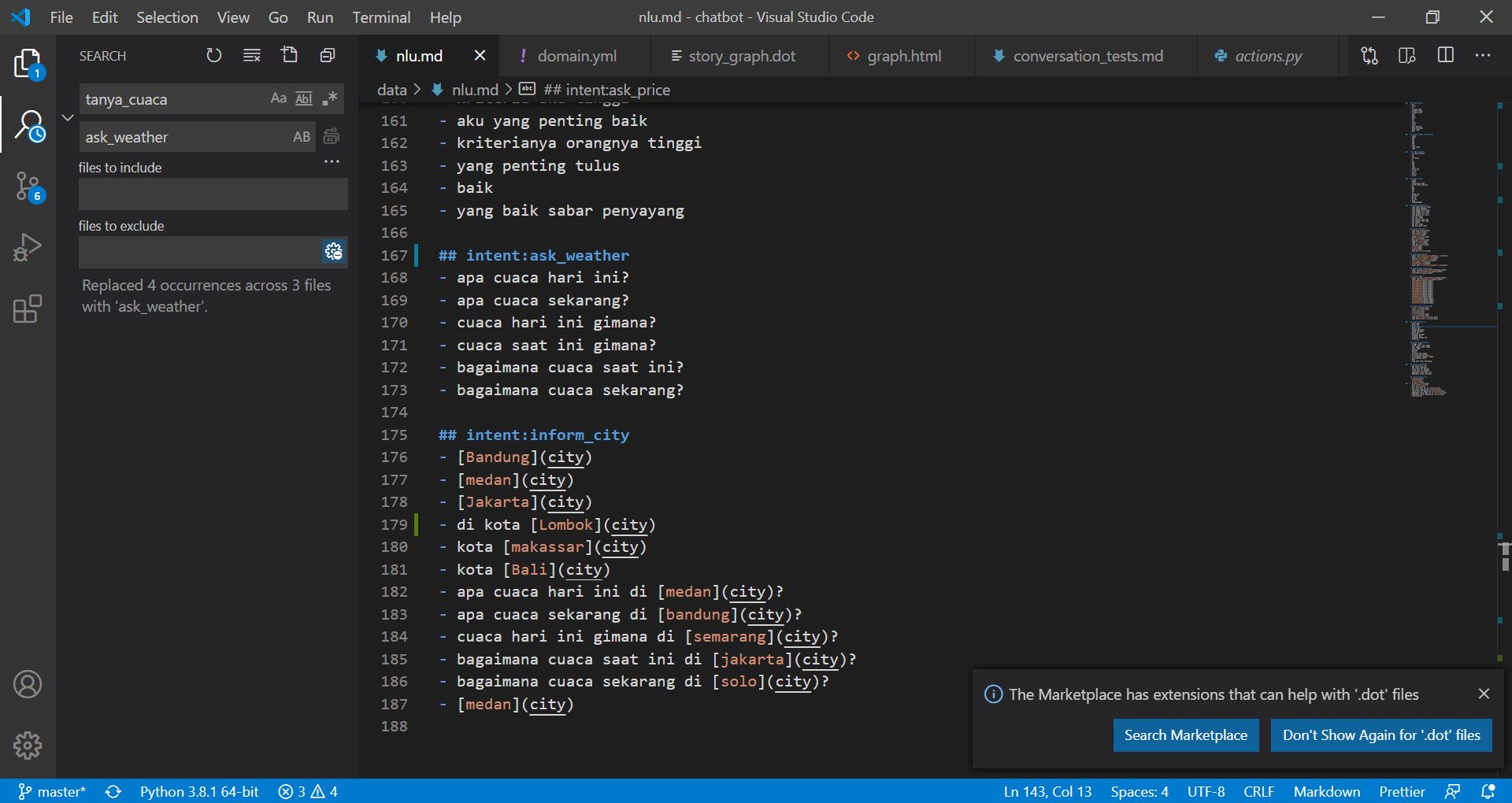This screenshot has height=803, width=1512.
Task: Open the Manage settings gear
Action: click(x=28, y=746)
